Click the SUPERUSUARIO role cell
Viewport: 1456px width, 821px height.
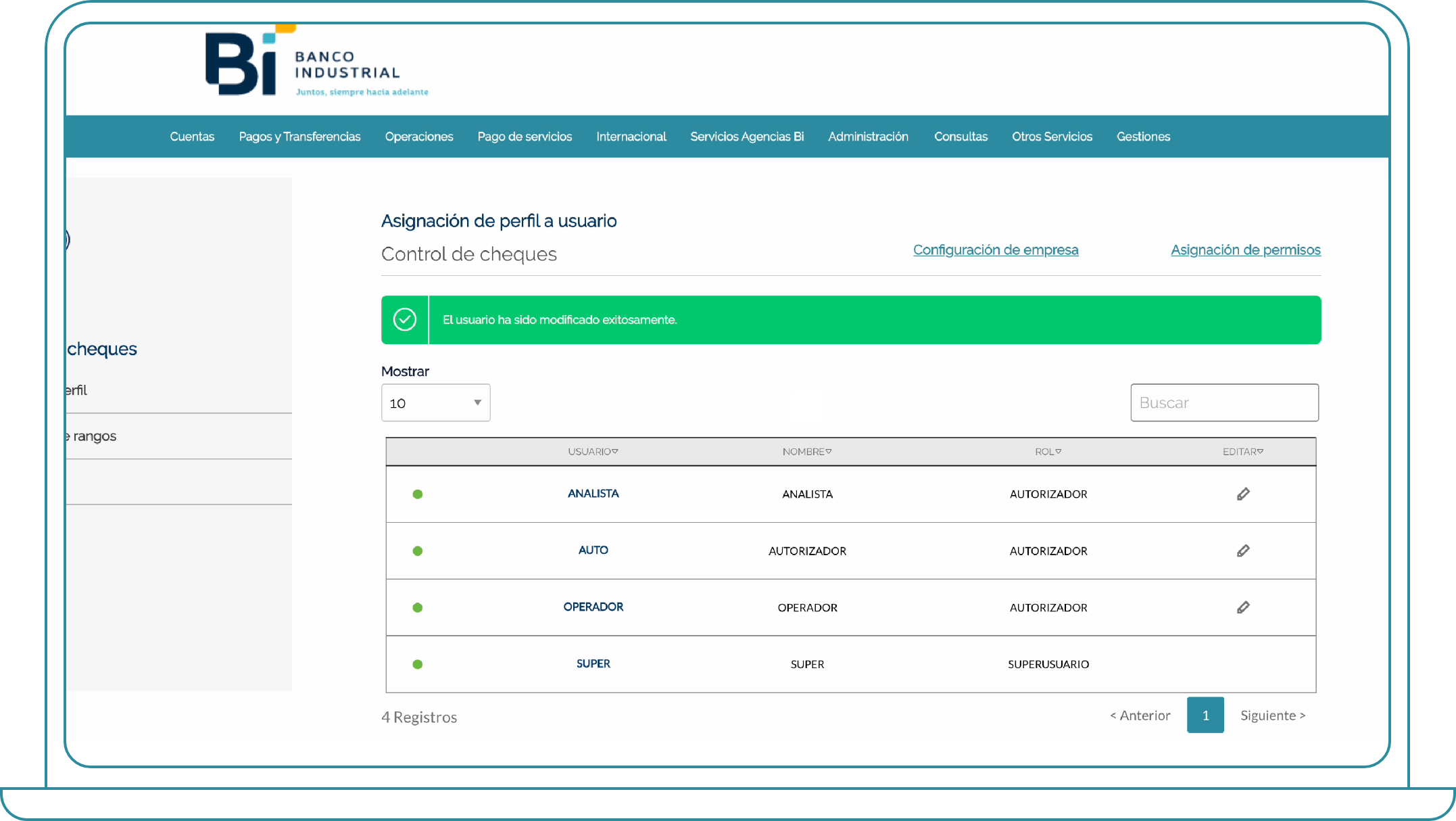coord(1048,665)
